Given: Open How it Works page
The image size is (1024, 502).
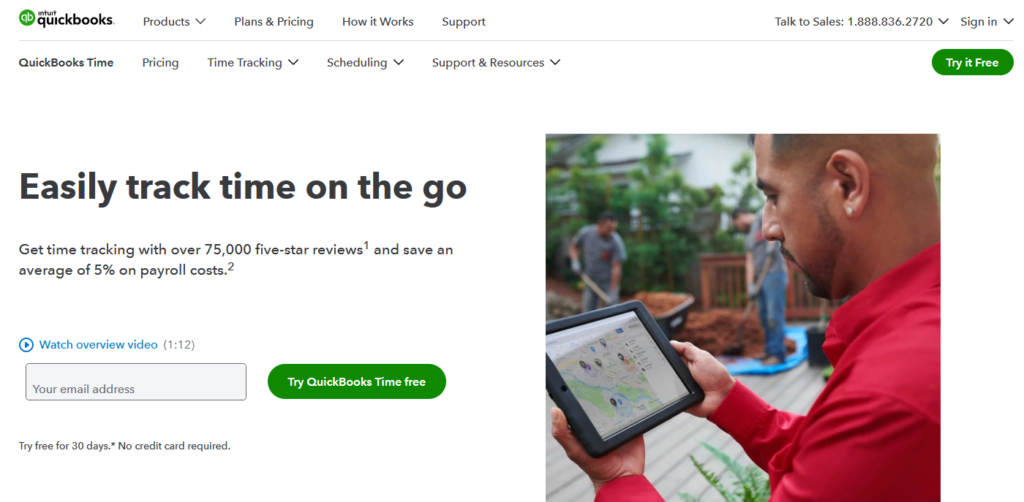Looking at the screenshot, I should pos(377,22).
